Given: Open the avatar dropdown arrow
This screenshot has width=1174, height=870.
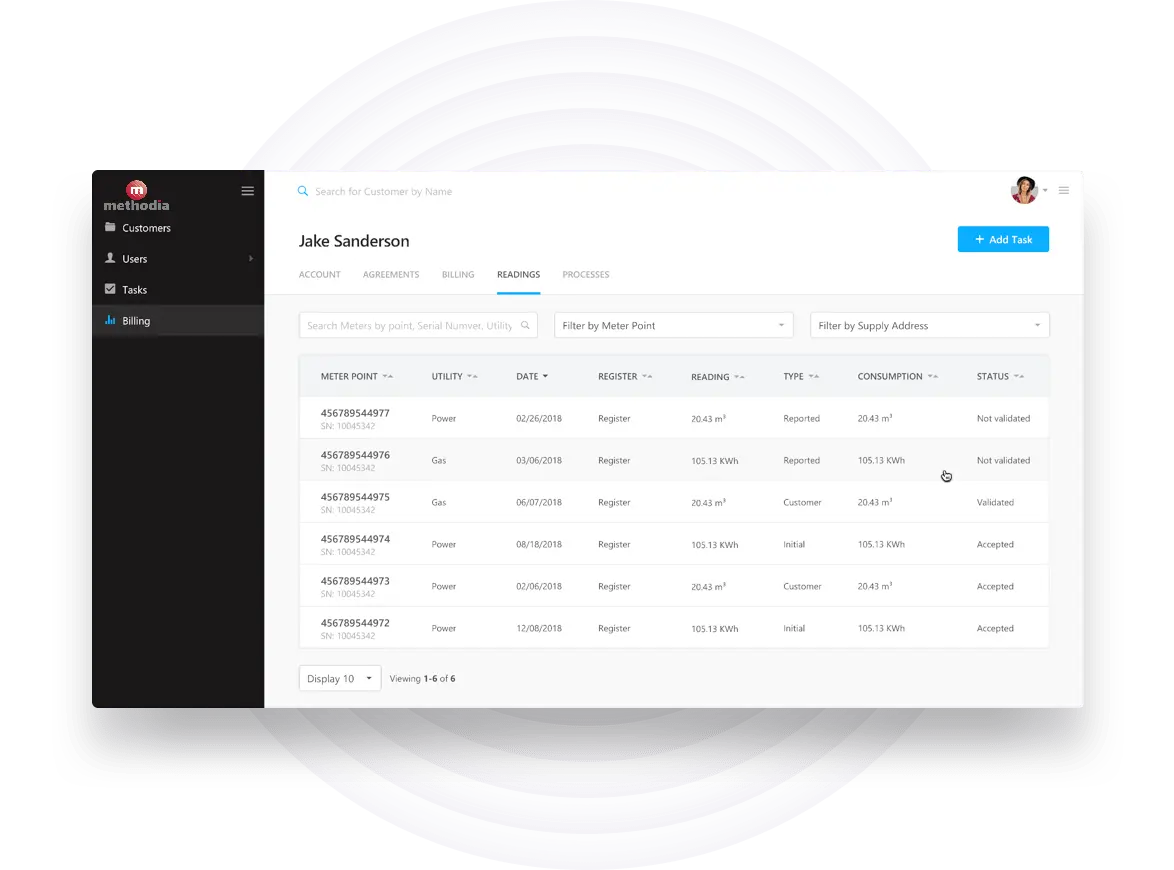Looking at the screenshot, I should [x=1045, y=190].
